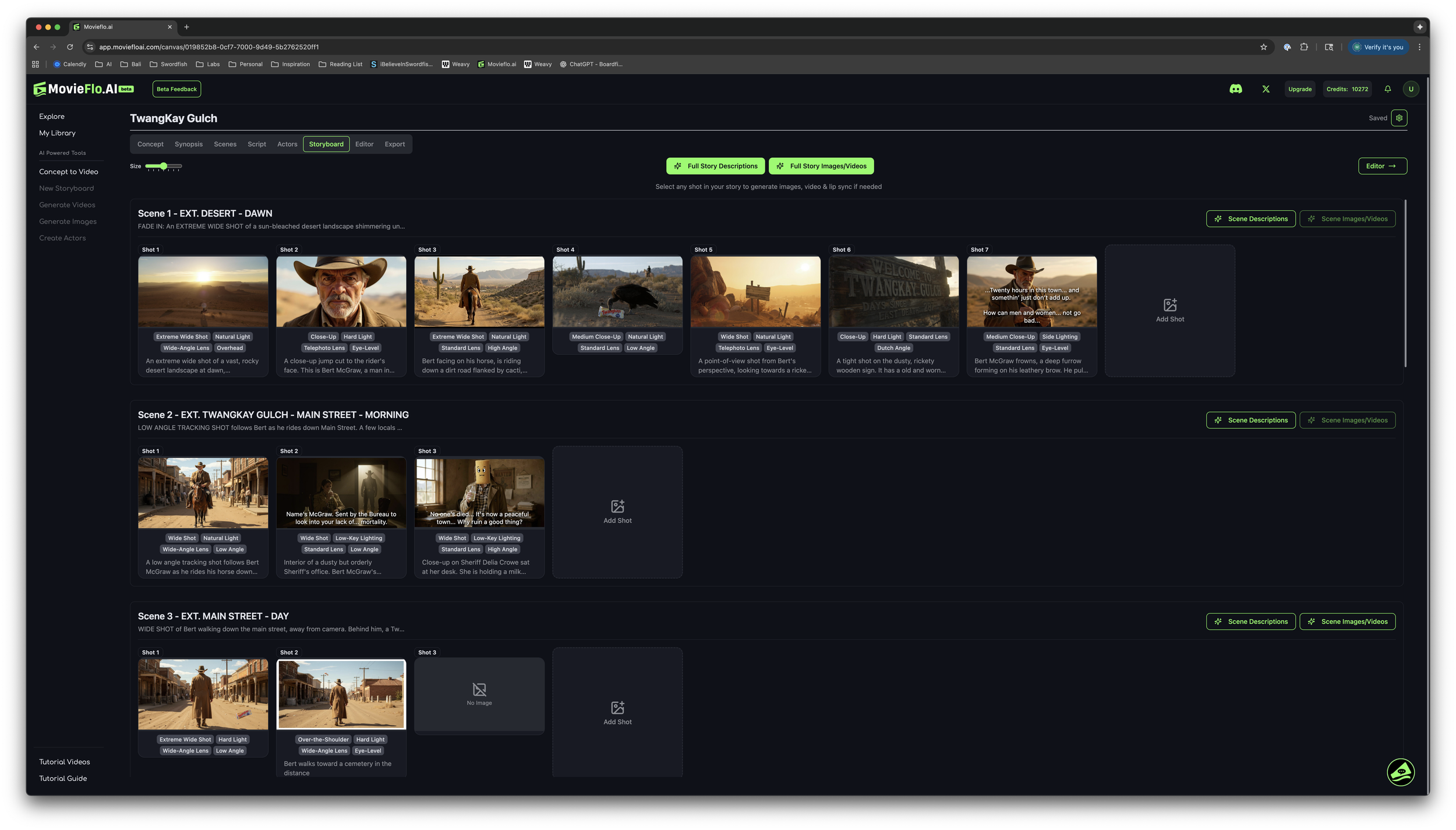Open Tutorial Videos link
This screenshot has width=1456, height=830.
tap(64, 762)
